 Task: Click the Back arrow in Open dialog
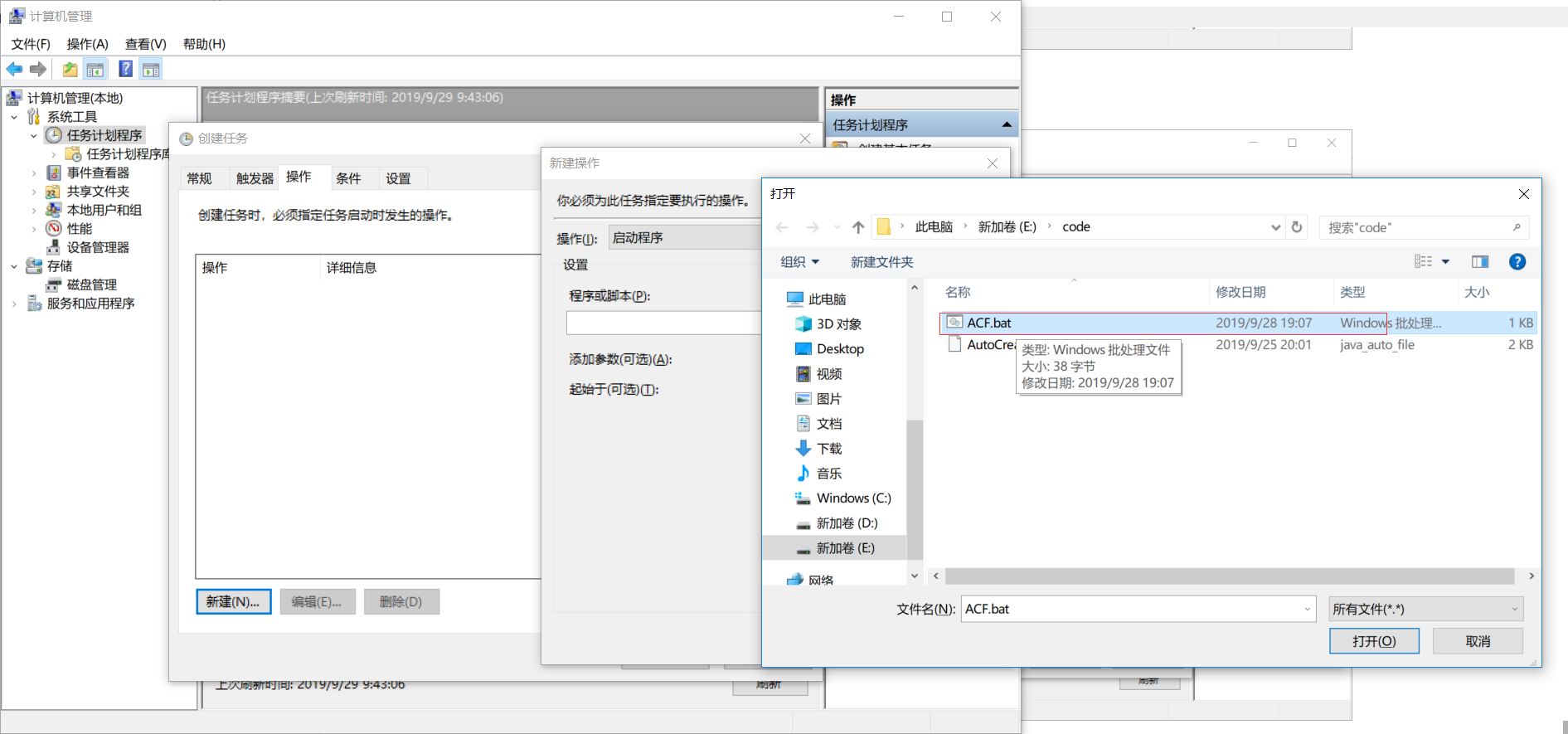[x=781, y=227]
